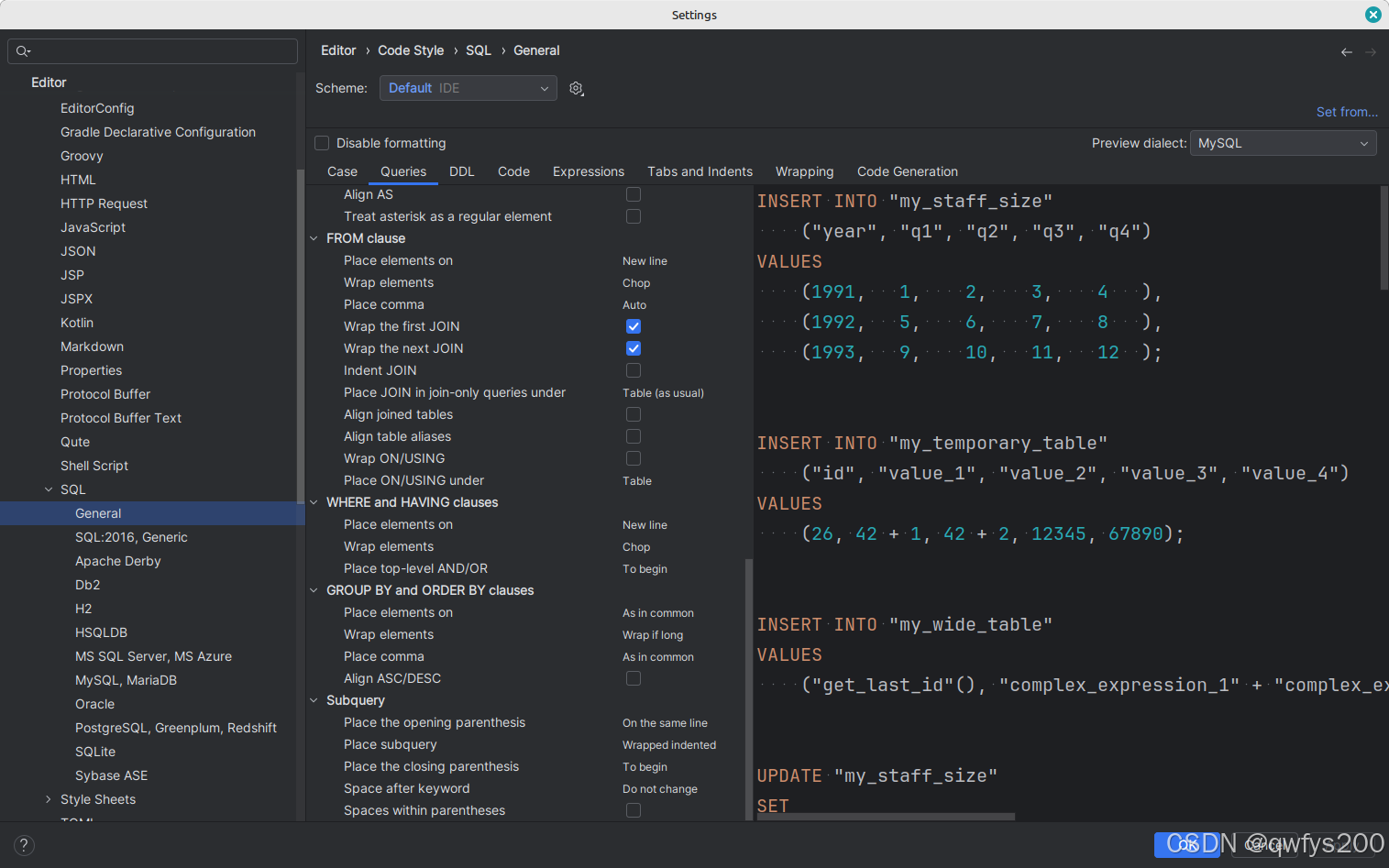Click the back navigation arrow
Viewport: 1389px width, 868px height.
1346,52
